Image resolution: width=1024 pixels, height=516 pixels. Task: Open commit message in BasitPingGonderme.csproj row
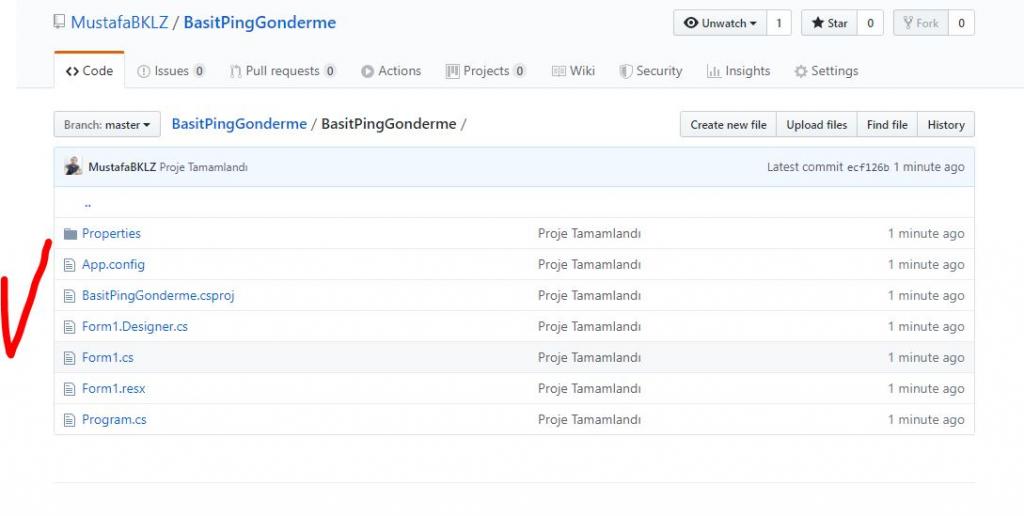tap(589, 295)
